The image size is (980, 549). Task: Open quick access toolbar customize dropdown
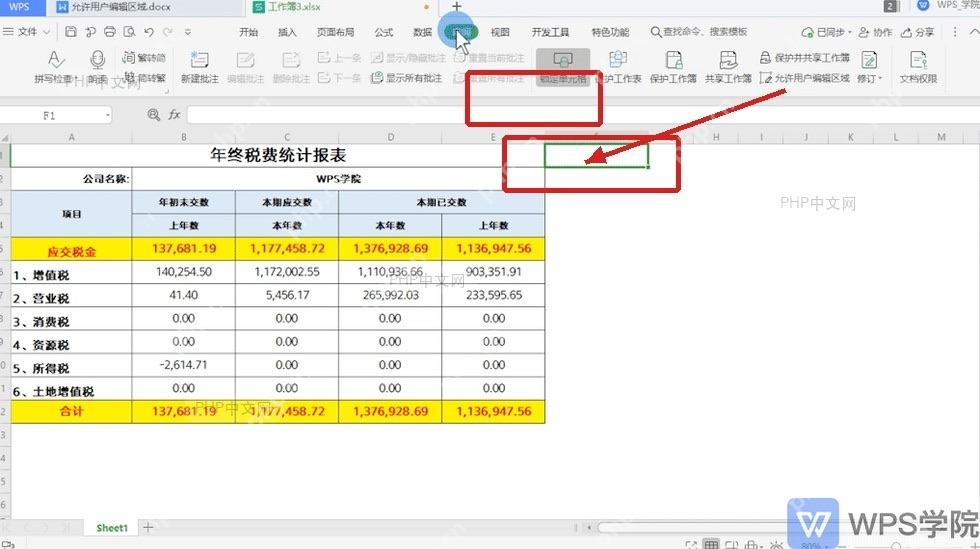click(188, 32)
